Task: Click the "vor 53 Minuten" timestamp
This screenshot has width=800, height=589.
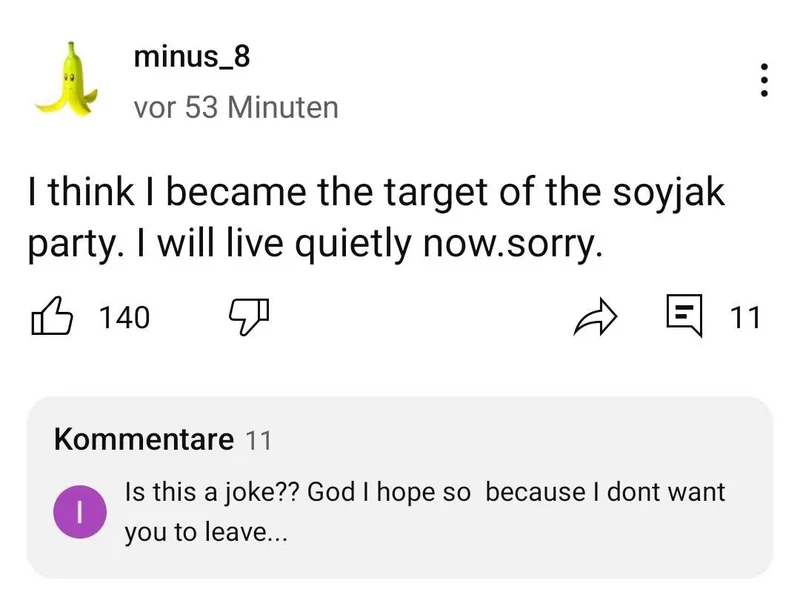Action: tap(236, 107)
